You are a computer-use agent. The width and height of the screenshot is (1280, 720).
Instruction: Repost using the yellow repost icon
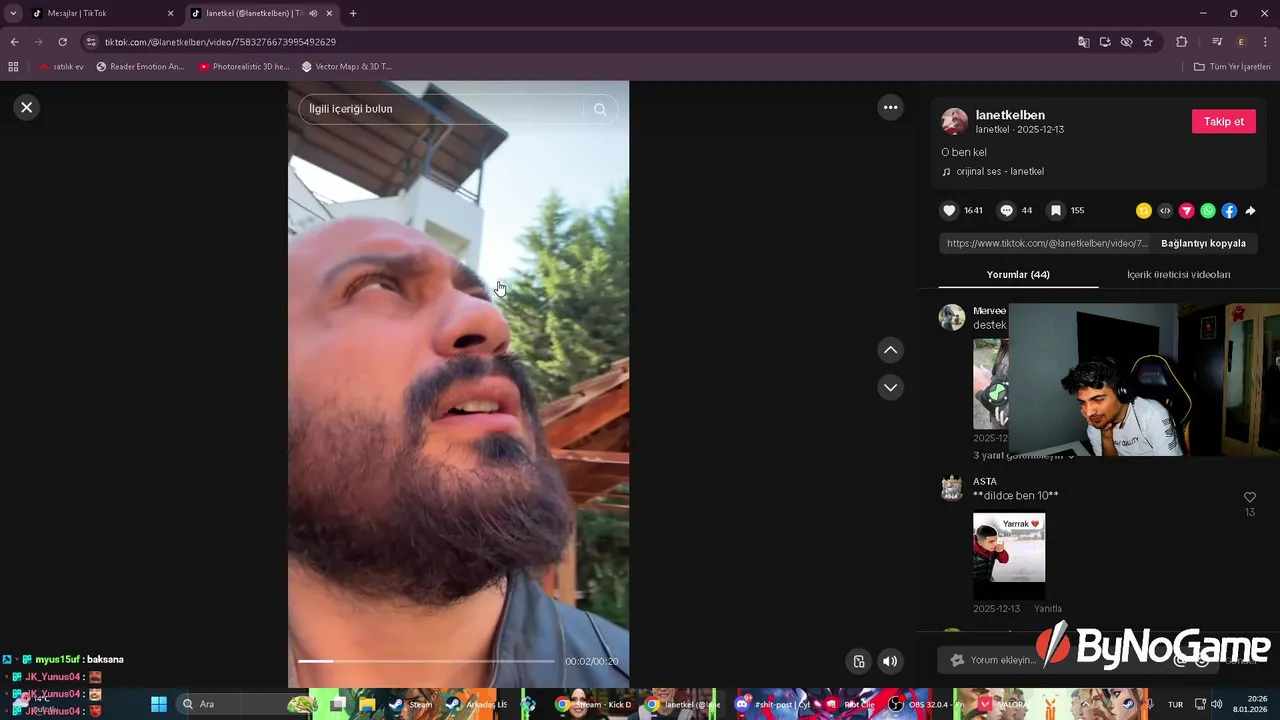(x=1144, y=210)
